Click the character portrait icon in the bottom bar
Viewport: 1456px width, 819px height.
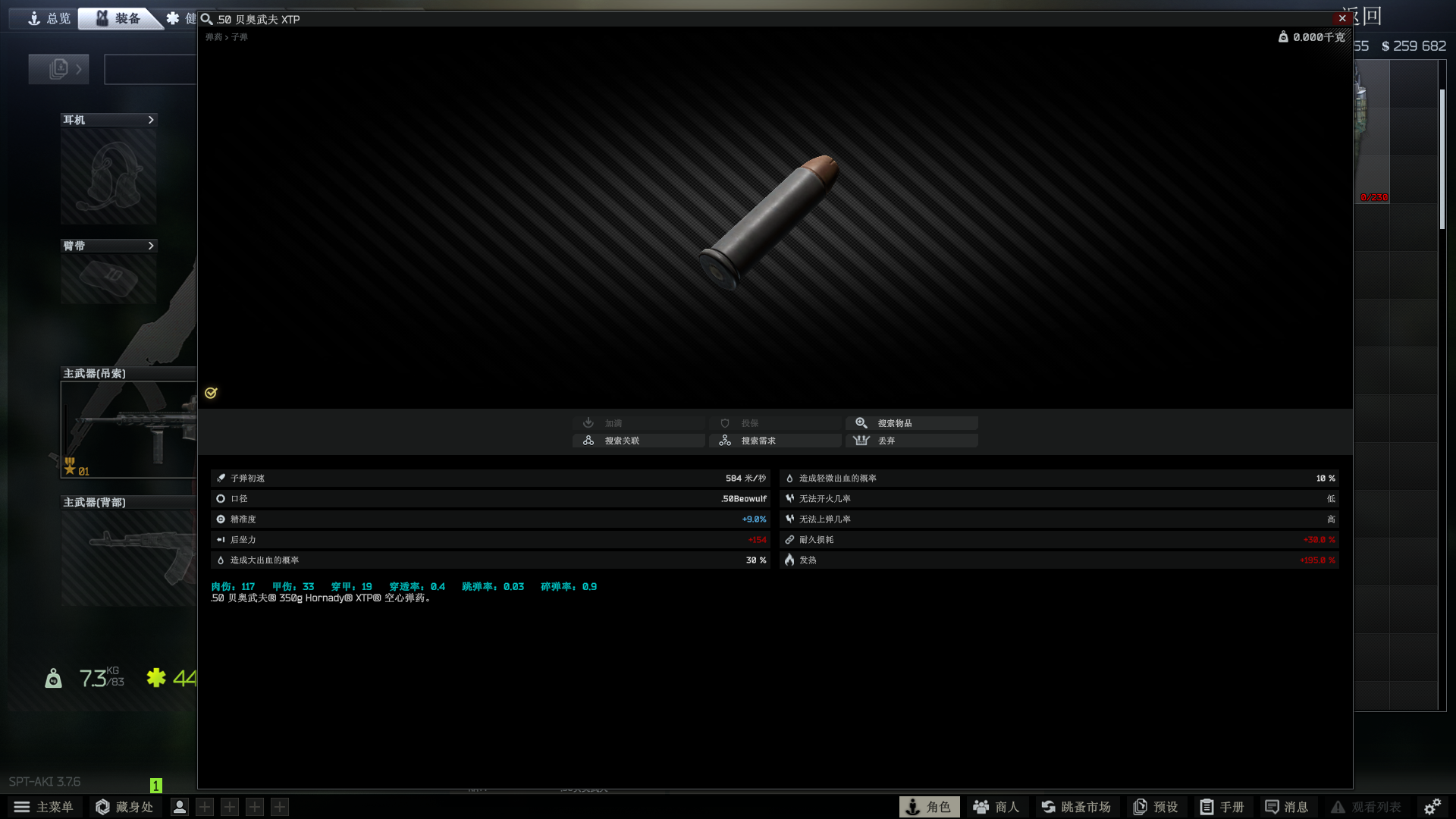point(179,807)
